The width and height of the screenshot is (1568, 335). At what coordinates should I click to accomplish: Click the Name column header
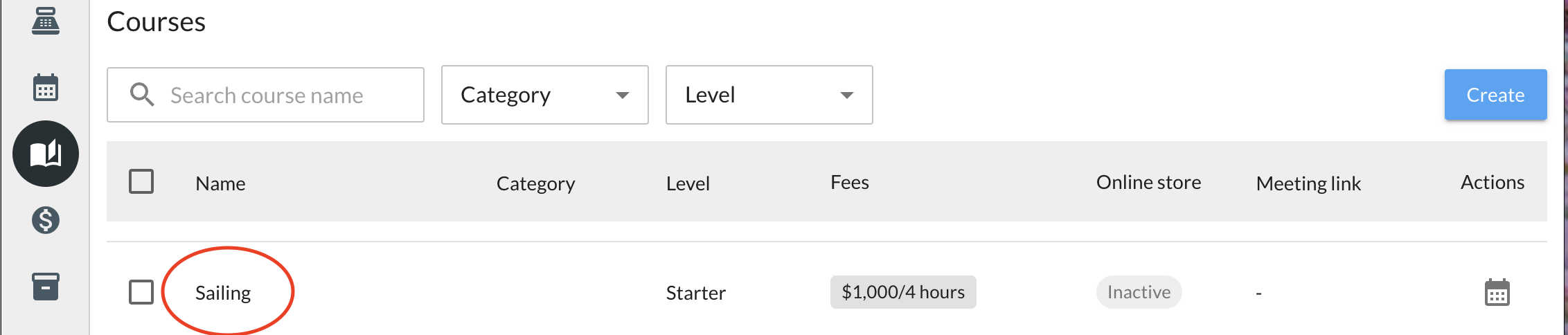click(x=220, y=183)
